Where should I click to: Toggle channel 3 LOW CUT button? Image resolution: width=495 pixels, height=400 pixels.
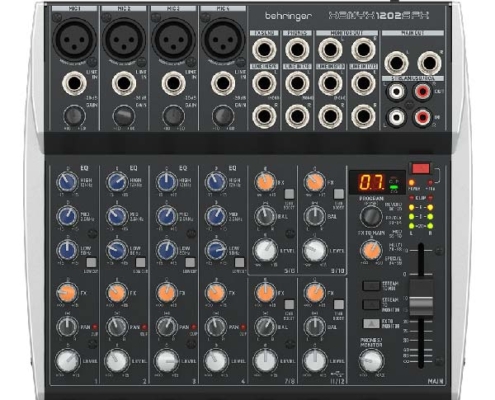click(x=190, y=262)
